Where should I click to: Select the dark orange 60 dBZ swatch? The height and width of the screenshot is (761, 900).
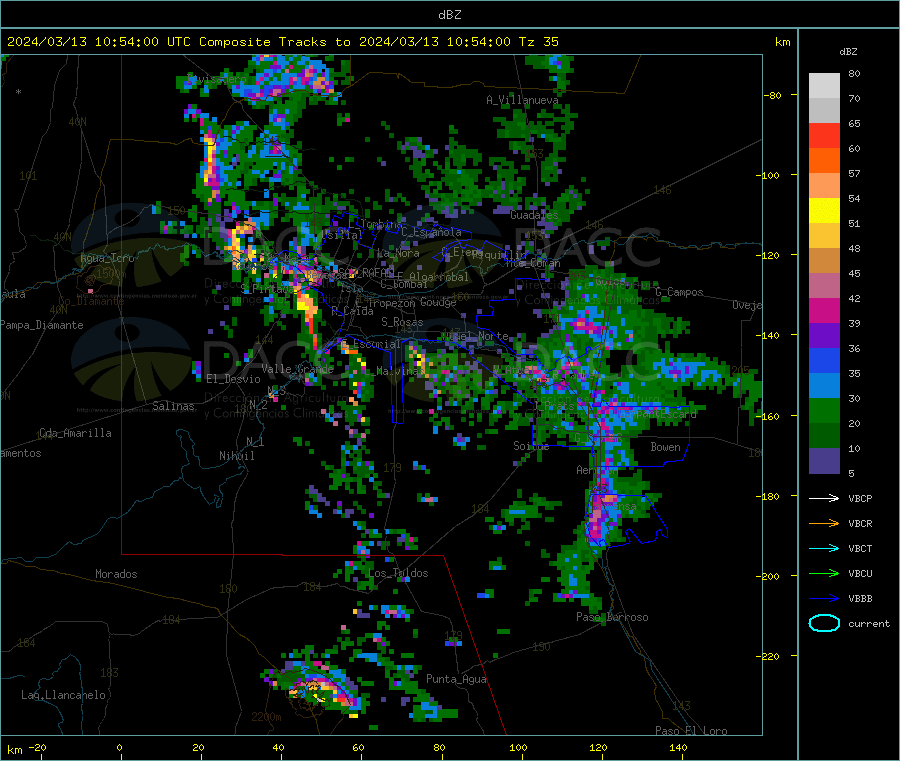point(824,161)
